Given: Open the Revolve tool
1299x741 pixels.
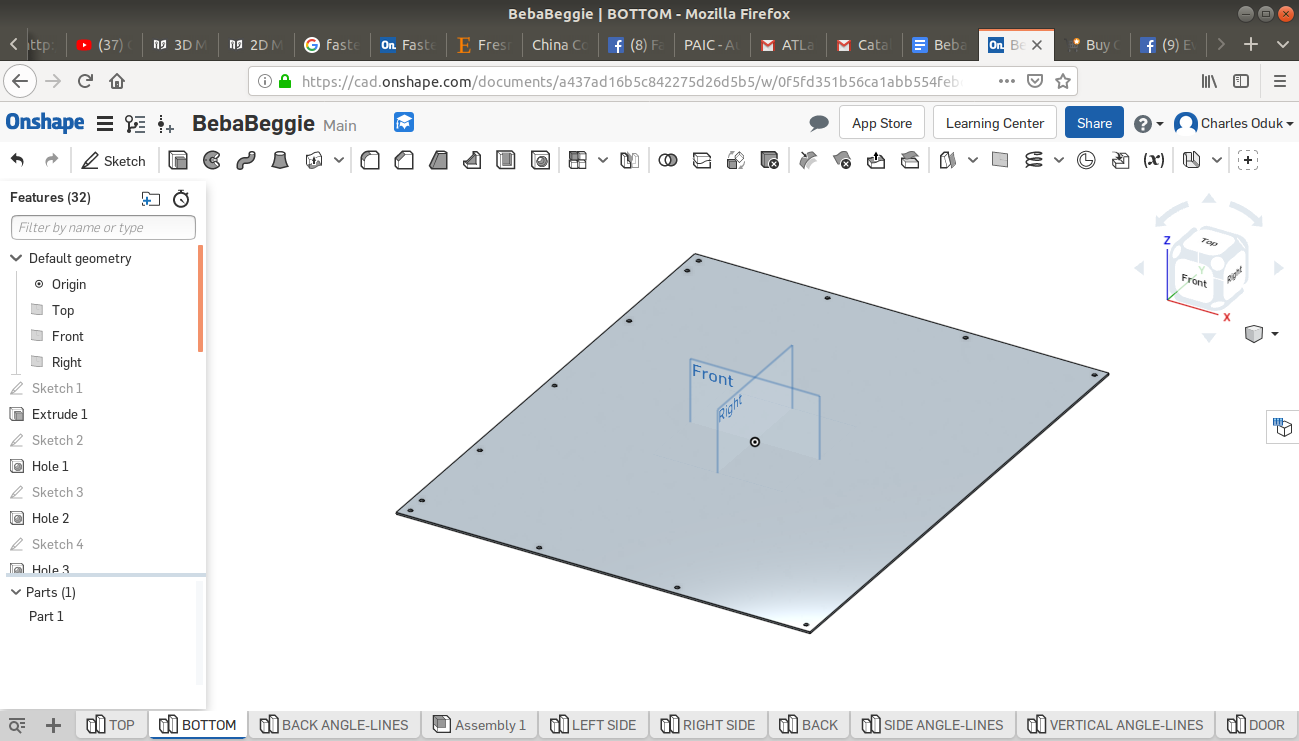Looking at the screenshot, I should [x=212, y=160].
